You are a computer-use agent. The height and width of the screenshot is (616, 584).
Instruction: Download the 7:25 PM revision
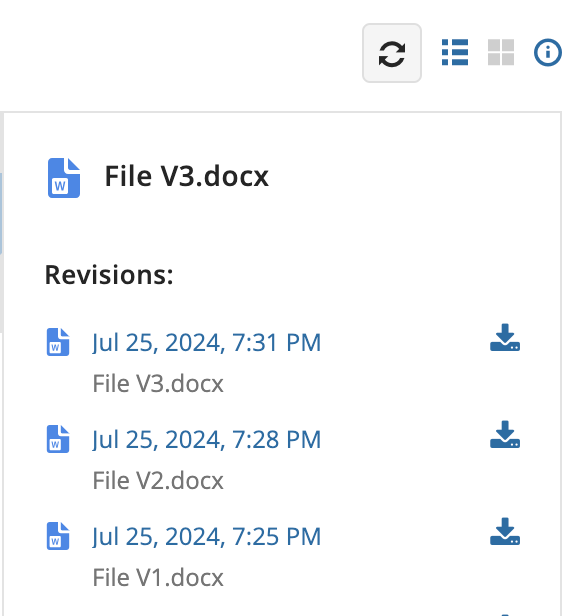tap(505, 532)
